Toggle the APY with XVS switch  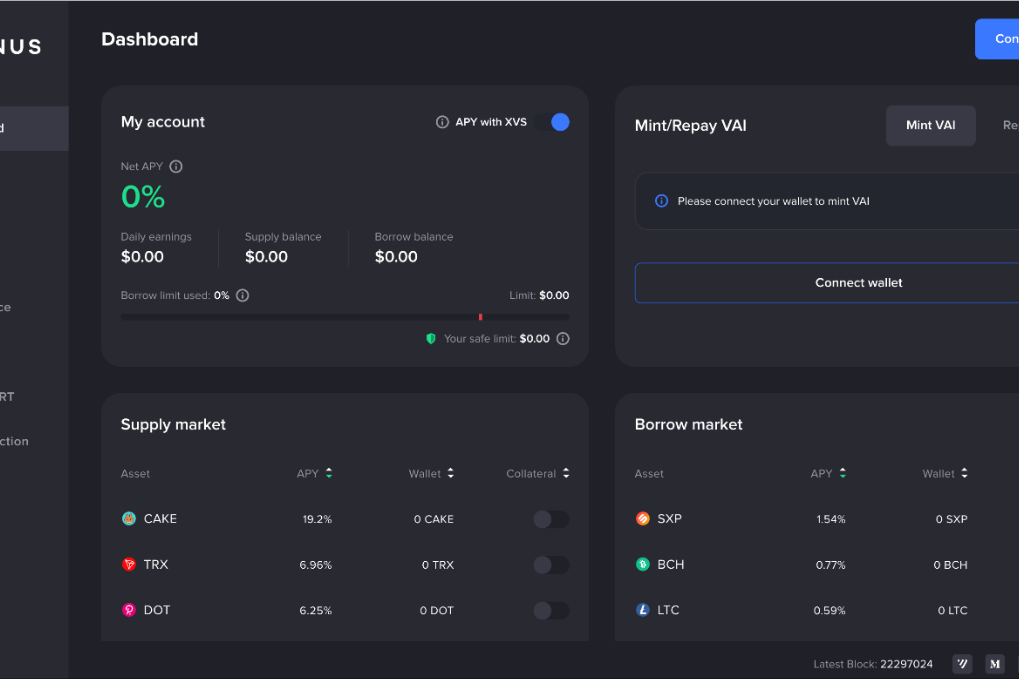point(552,122)
